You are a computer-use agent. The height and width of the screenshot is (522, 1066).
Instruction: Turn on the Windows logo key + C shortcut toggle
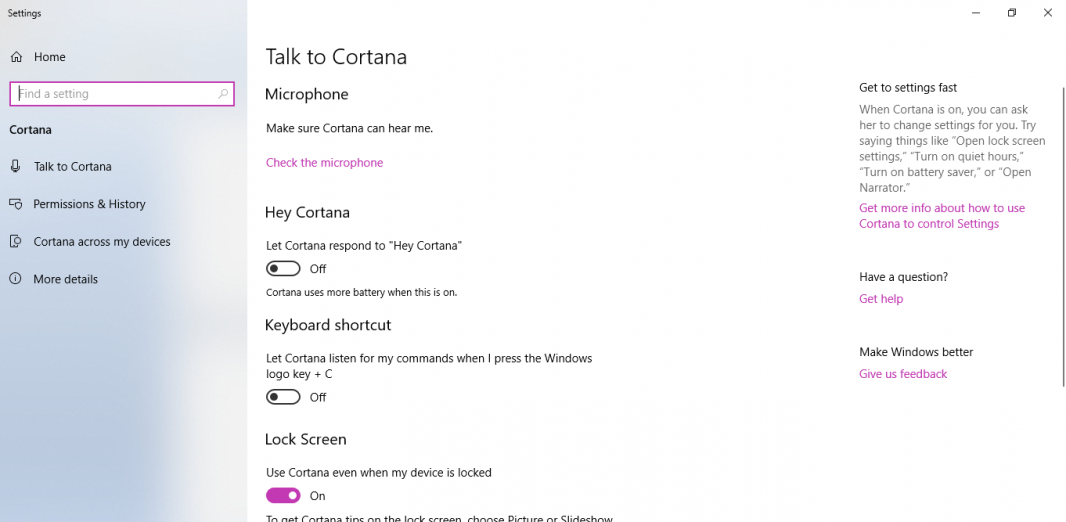tap(283, 397)
